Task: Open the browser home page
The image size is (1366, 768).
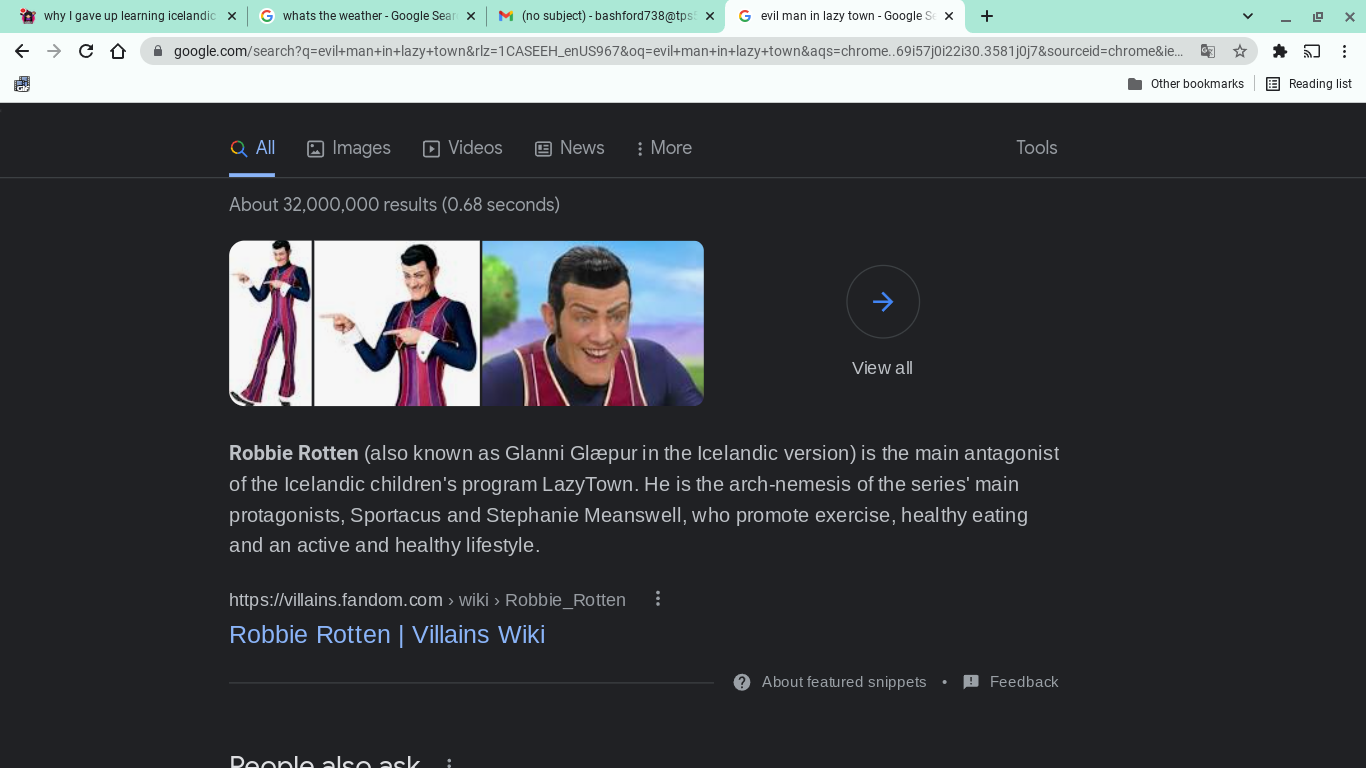Action: point(118,51)
